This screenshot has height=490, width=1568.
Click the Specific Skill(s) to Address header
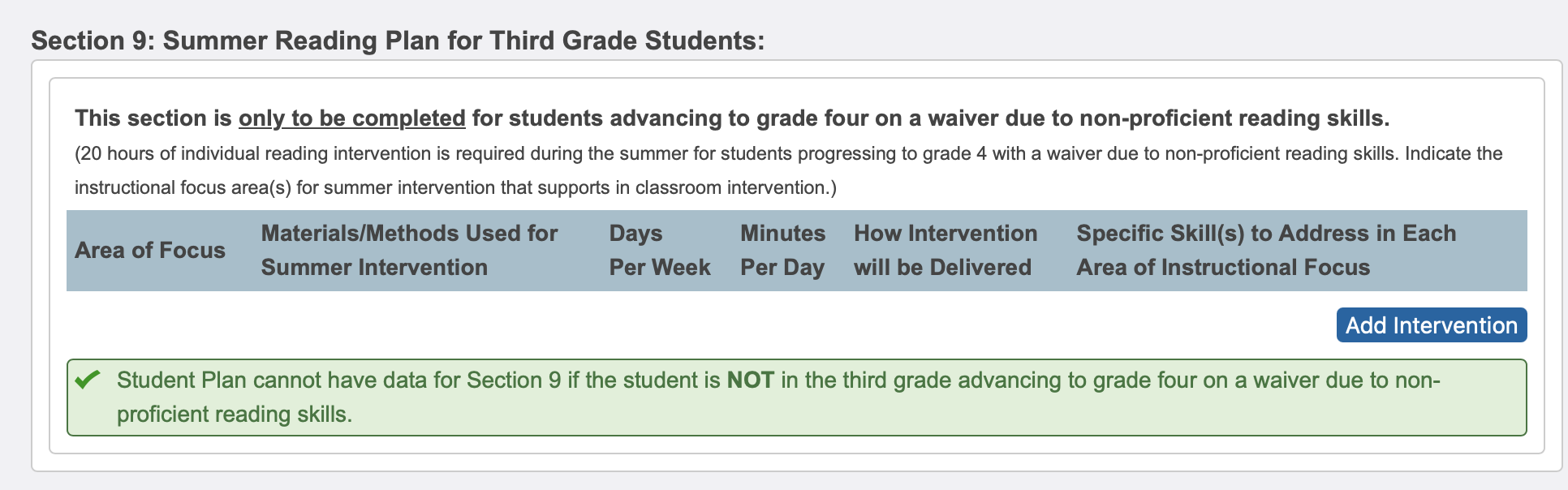1265,251
